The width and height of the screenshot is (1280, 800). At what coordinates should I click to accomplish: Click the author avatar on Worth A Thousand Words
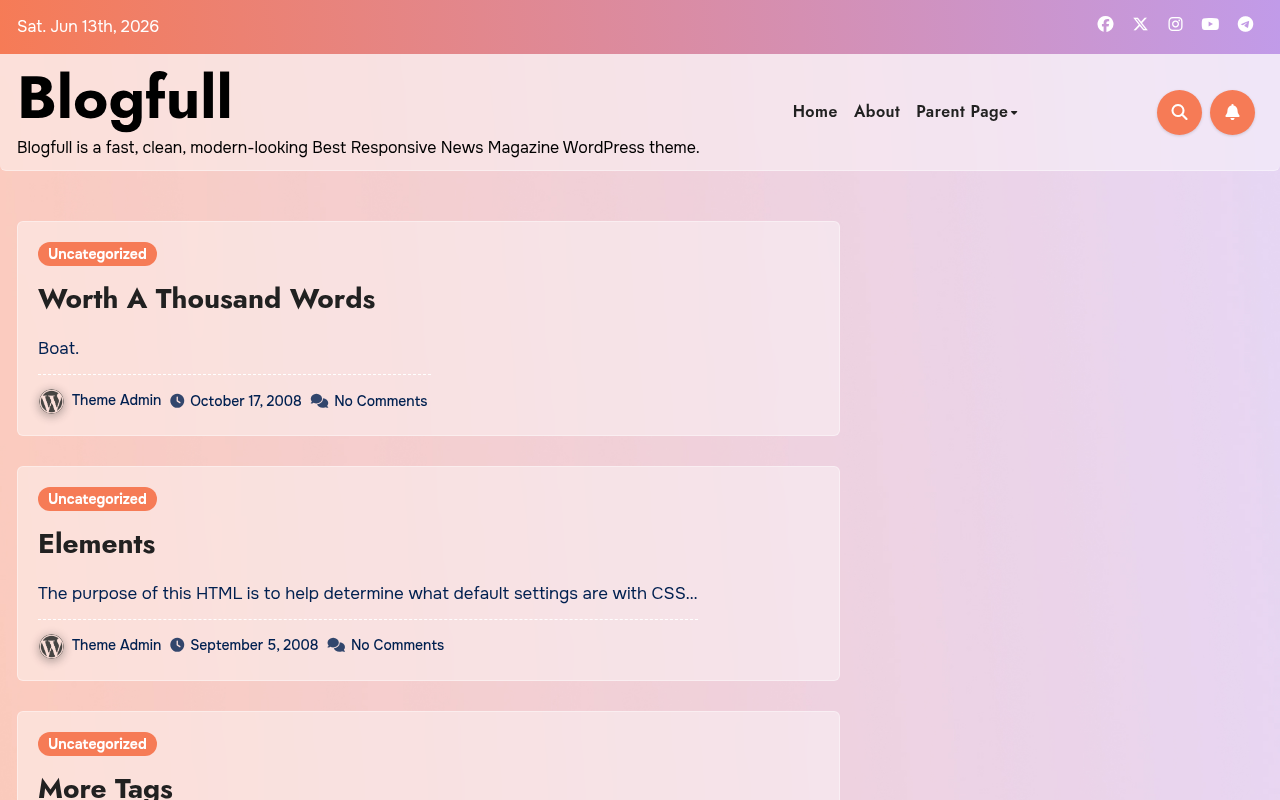51,401
